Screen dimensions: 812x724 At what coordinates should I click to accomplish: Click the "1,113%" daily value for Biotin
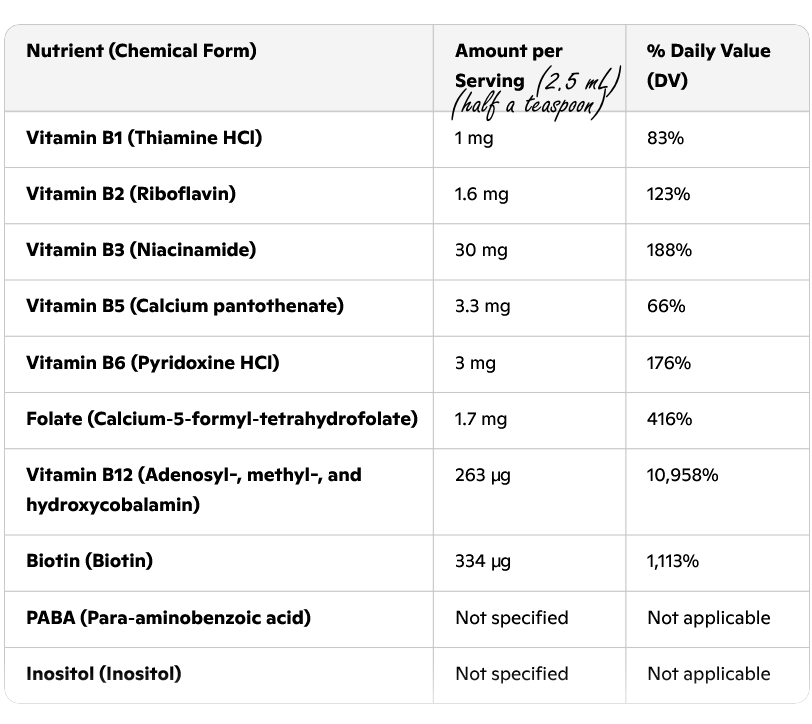(673, 561)
